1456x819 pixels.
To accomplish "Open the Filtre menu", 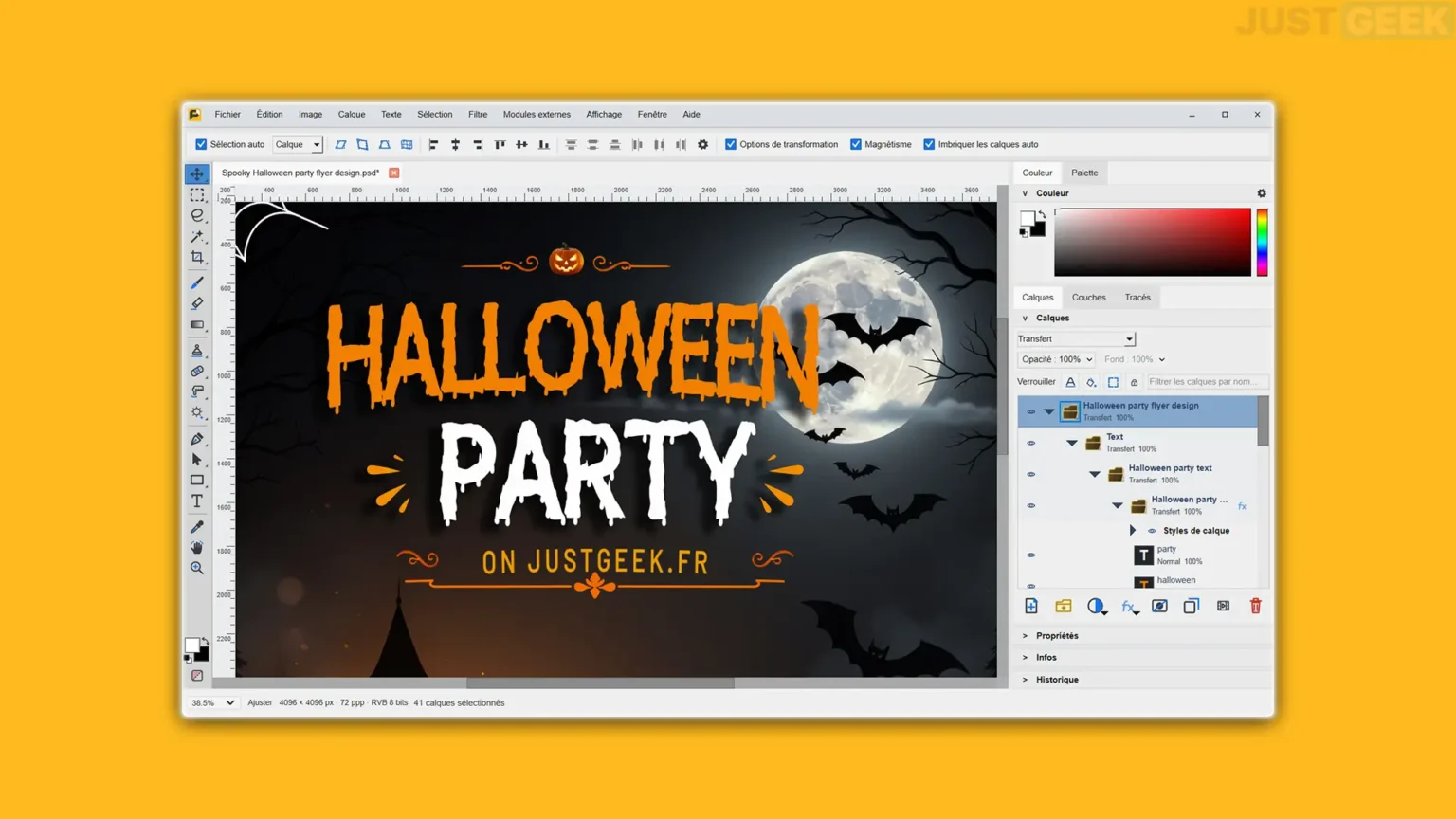I will point(478,114).
